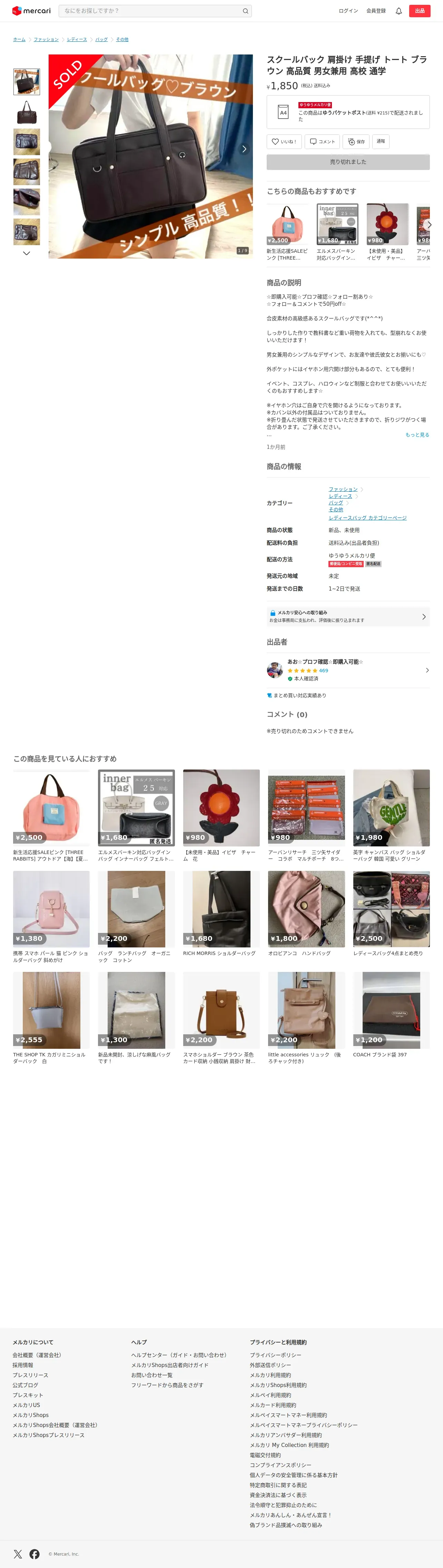Viewport: 443px width, 1568px height.
Task: Click the 保存 save button
Action: tap(356, 141)
